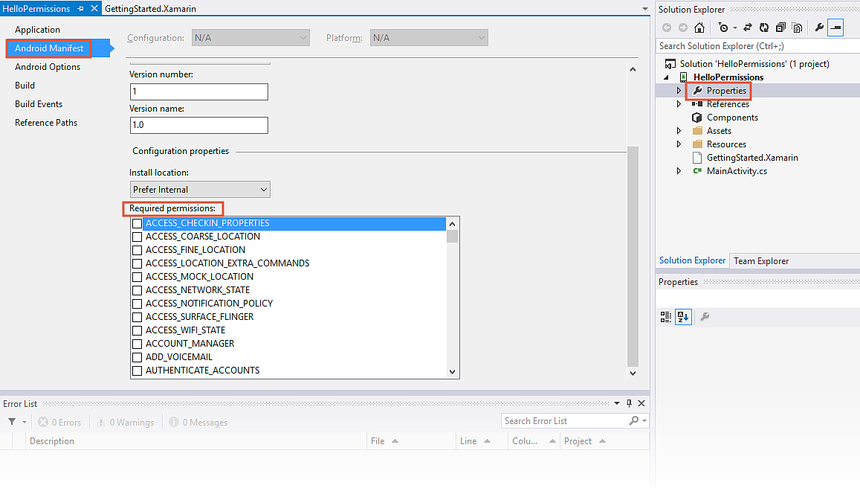
Task: Click the filter icon in Error List
Action: tap(11, 422)
